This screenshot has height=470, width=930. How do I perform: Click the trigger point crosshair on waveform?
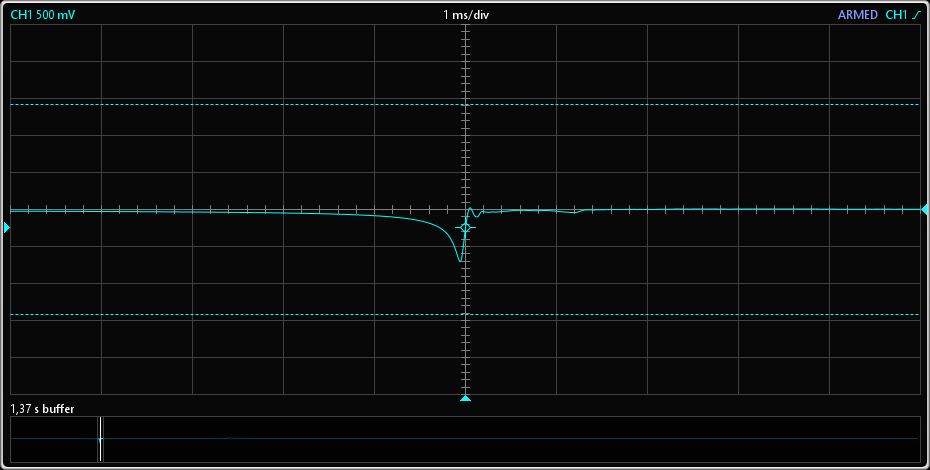466,228
